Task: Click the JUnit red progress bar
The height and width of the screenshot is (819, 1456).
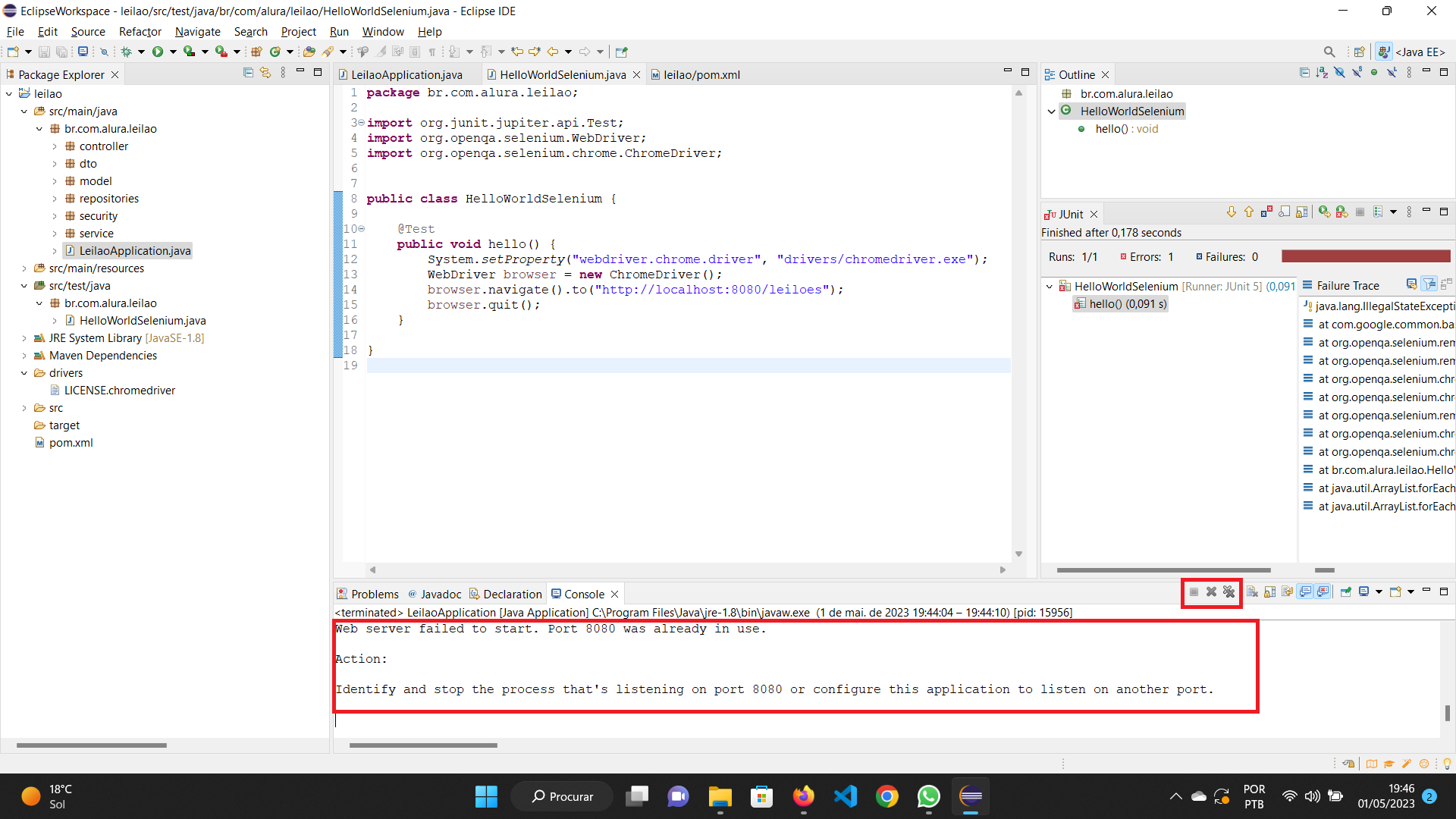Action: pyautogui.click(x=1366, y=256)
